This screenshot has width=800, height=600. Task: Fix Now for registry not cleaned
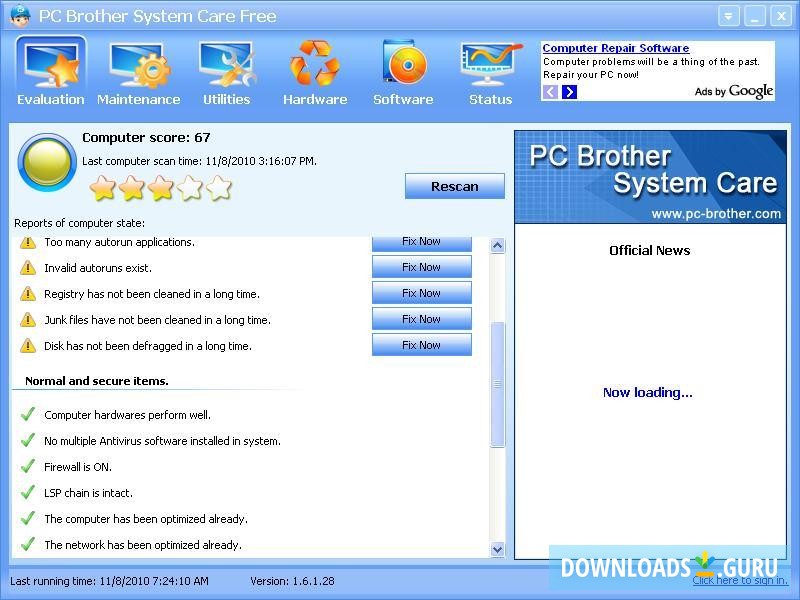click(421, 293)
